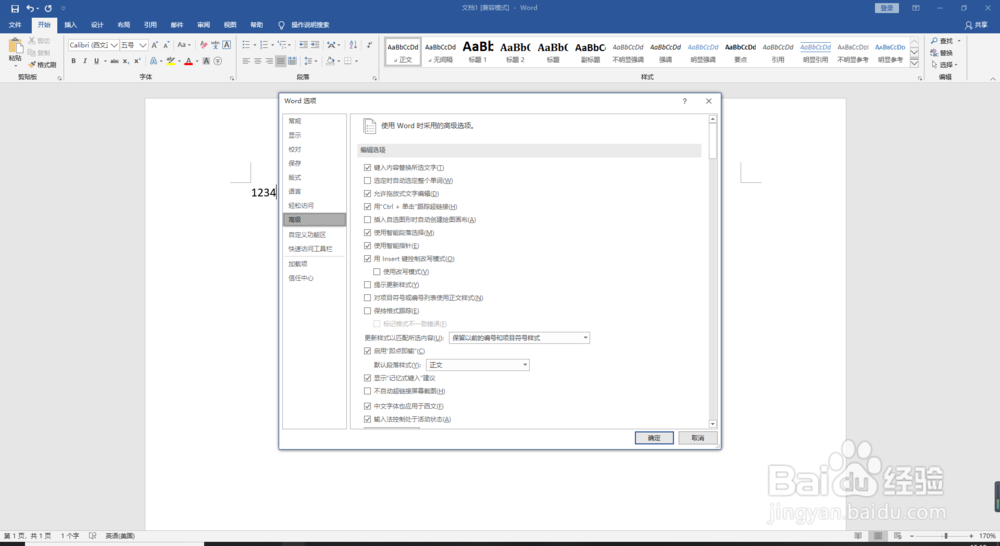
Task: Click the character shading icon
Action: 206,61
